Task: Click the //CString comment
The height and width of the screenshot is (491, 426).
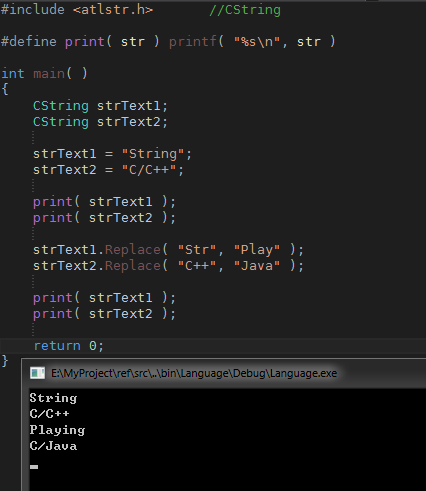Action: 245,10
